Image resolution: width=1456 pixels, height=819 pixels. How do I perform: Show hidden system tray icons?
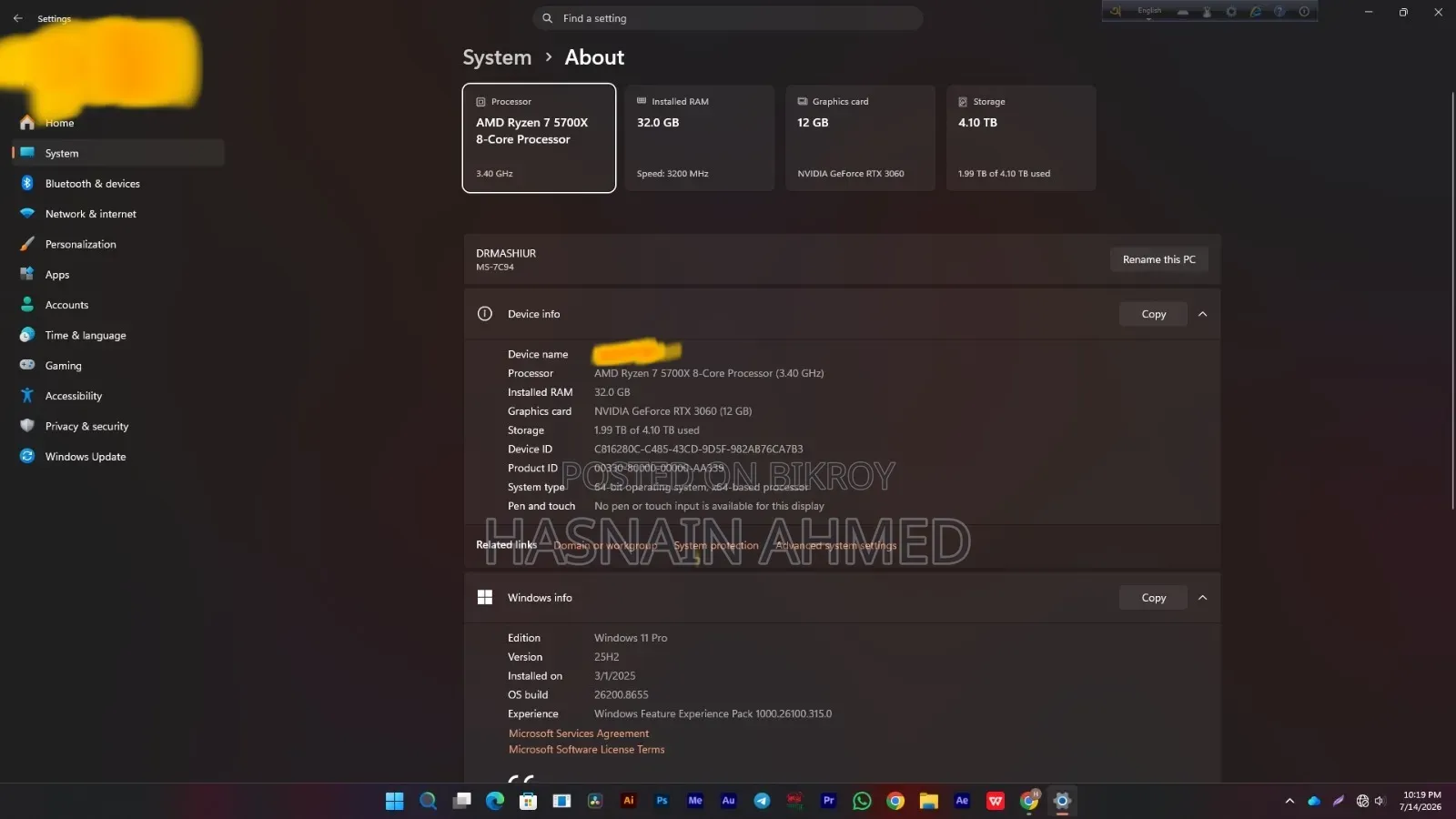(1289, 801)
